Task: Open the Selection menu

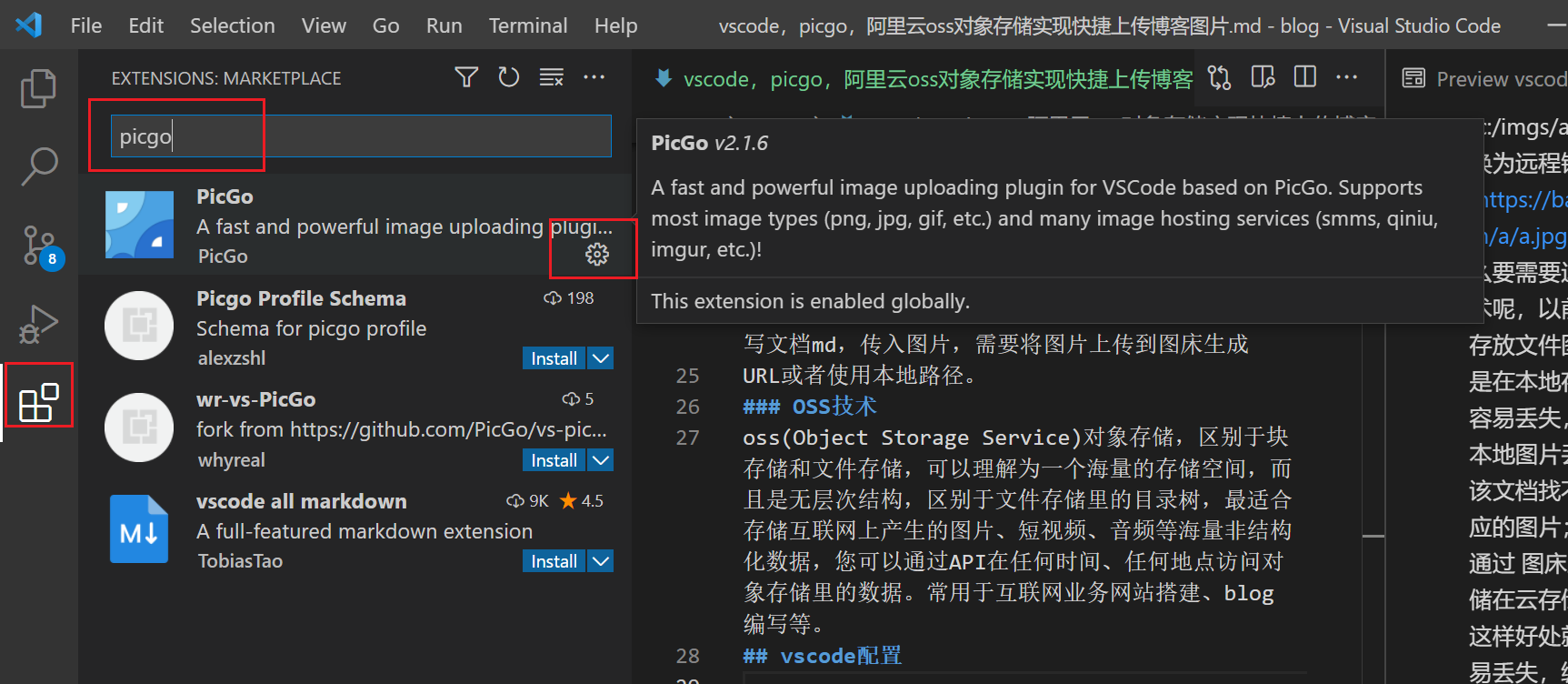Action: pyautogui.click(x=233, y=25)
